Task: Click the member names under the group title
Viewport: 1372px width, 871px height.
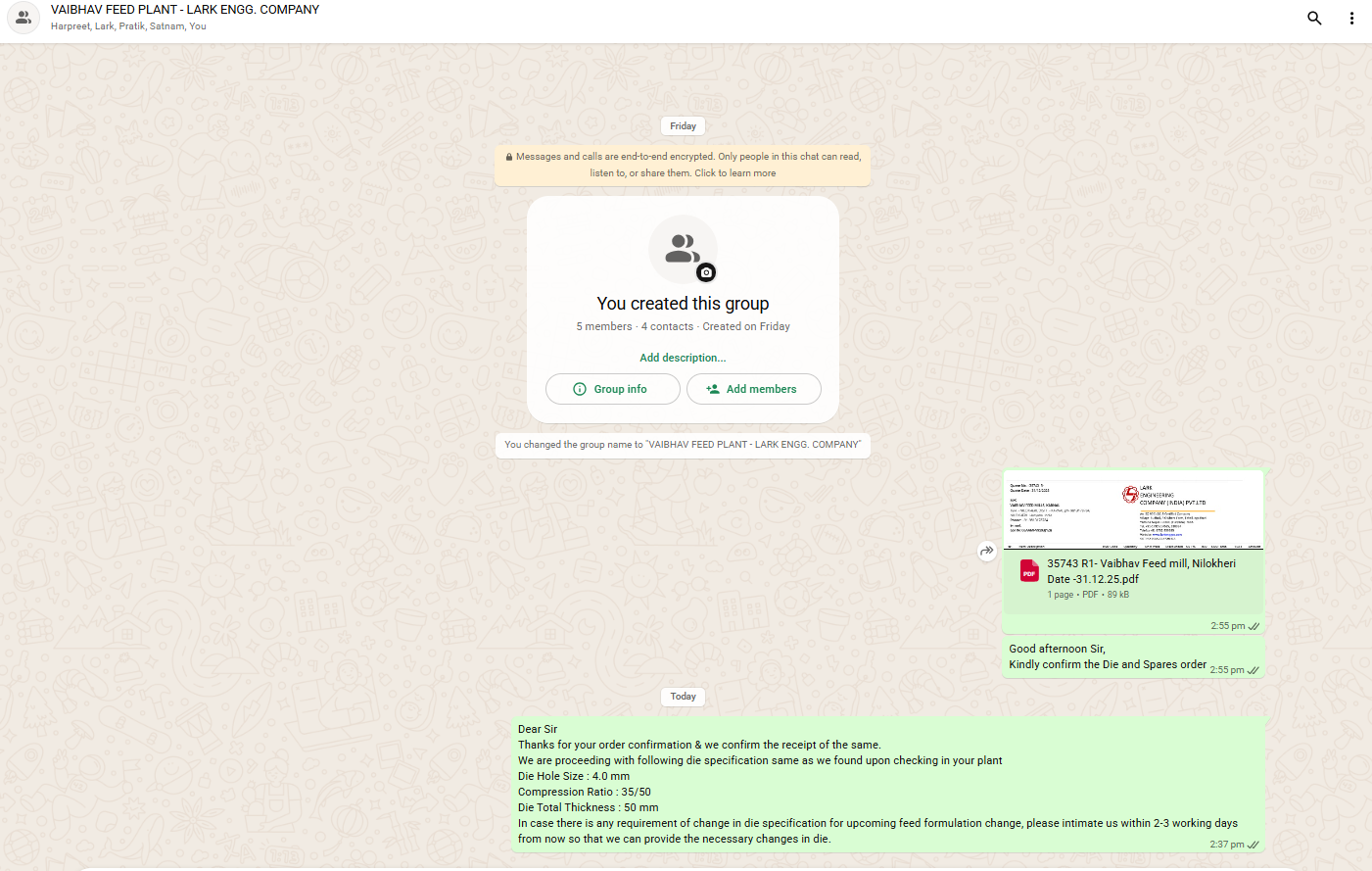Action: click(128, 26)
